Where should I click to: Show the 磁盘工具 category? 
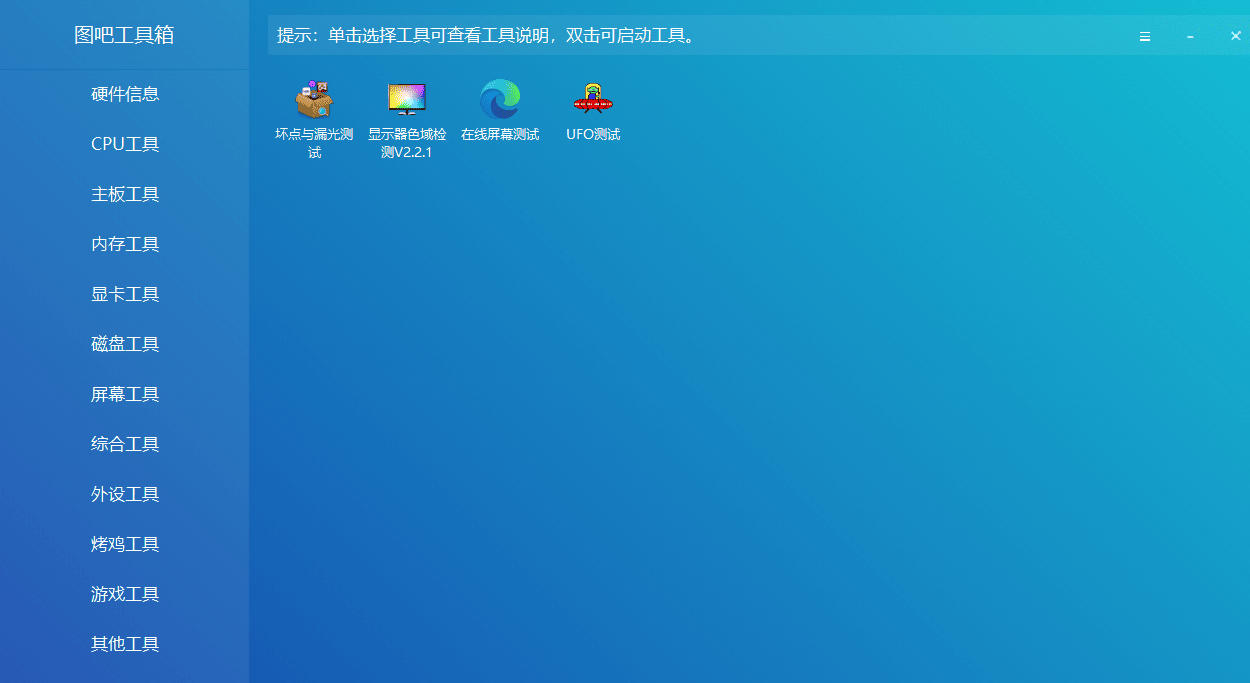tap(125, 344)
